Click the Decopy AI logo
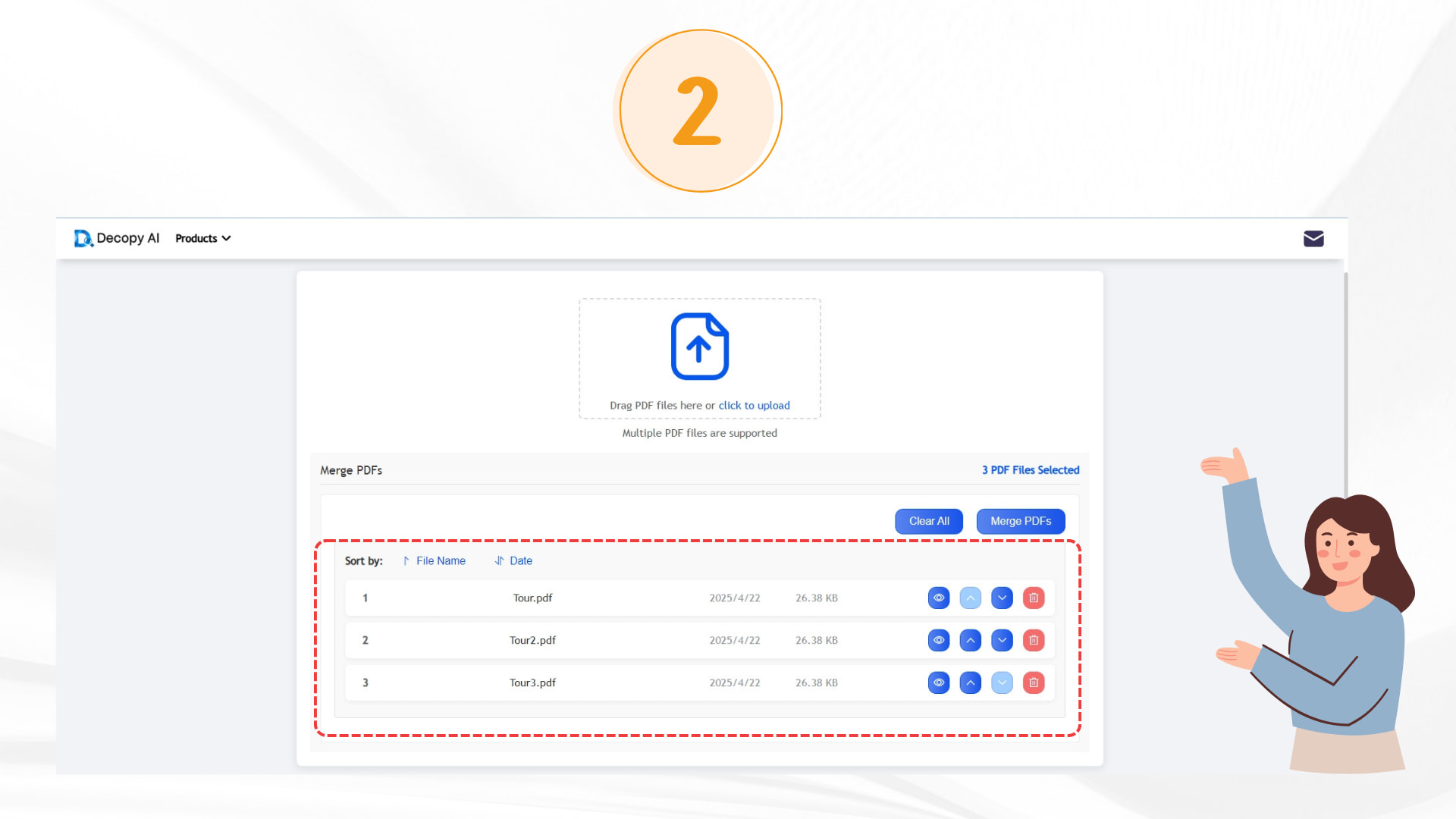1456x819 pixels. tap(117, 238)
